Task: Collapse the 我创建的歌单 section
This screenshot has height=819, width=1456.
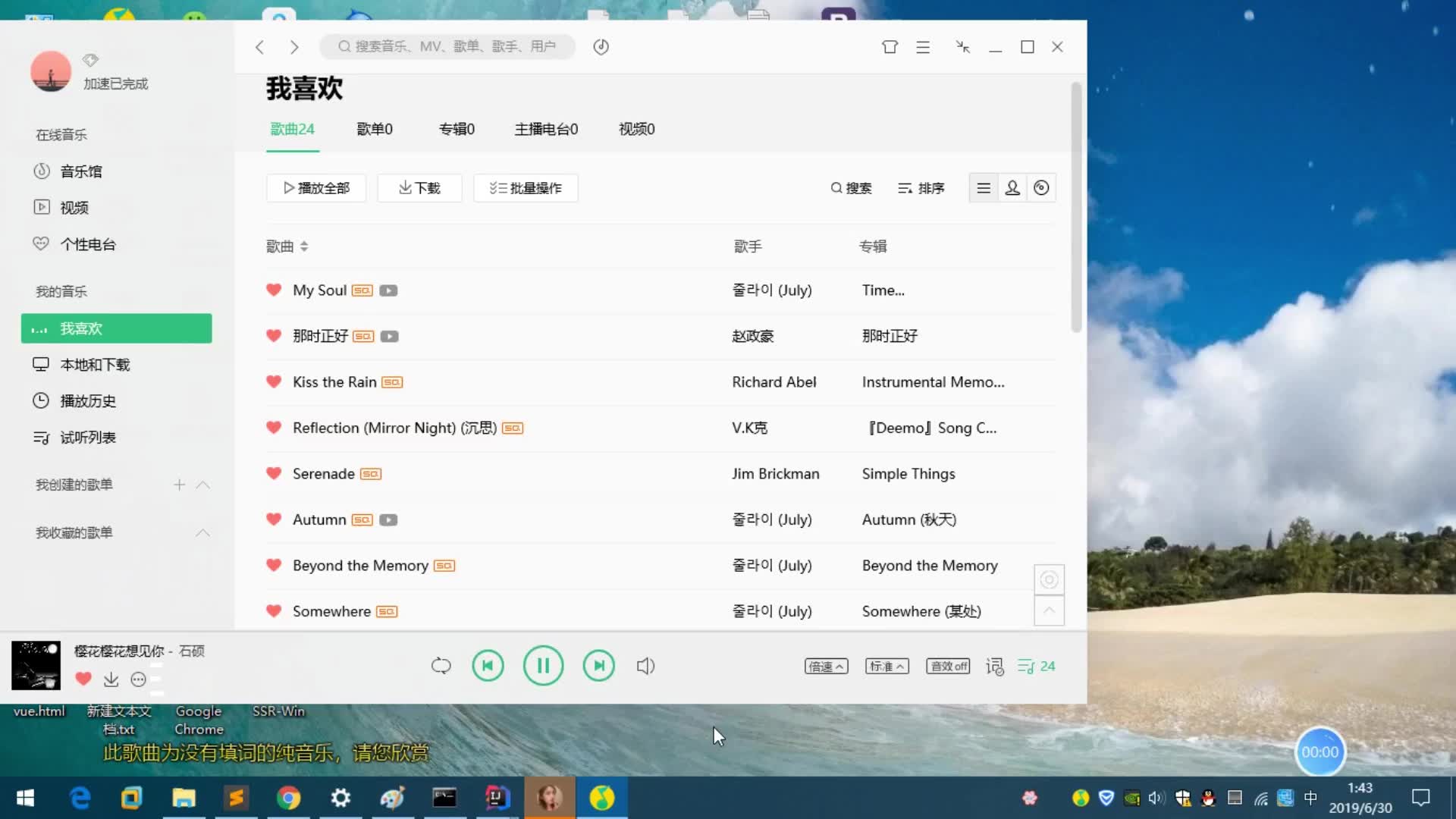Action: pos(202,485)
